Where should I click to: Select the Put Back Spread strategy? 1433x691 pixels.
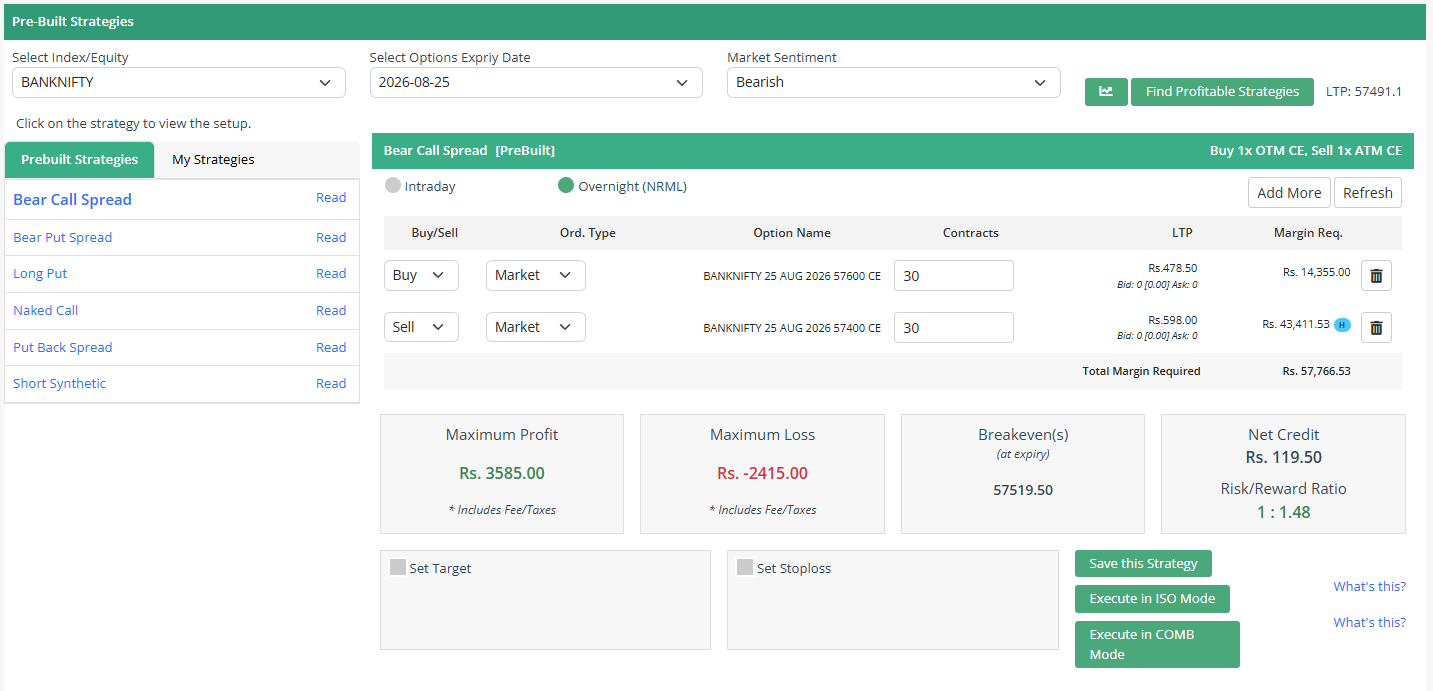point(62,347)
